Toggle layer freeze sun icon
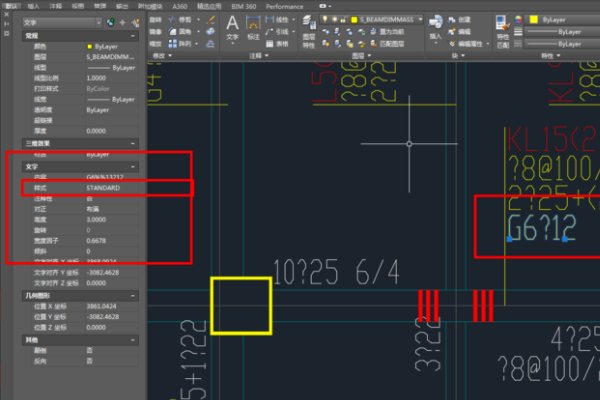Image resolution: width=600 pixels, height=400 pixels. [334, 19]
